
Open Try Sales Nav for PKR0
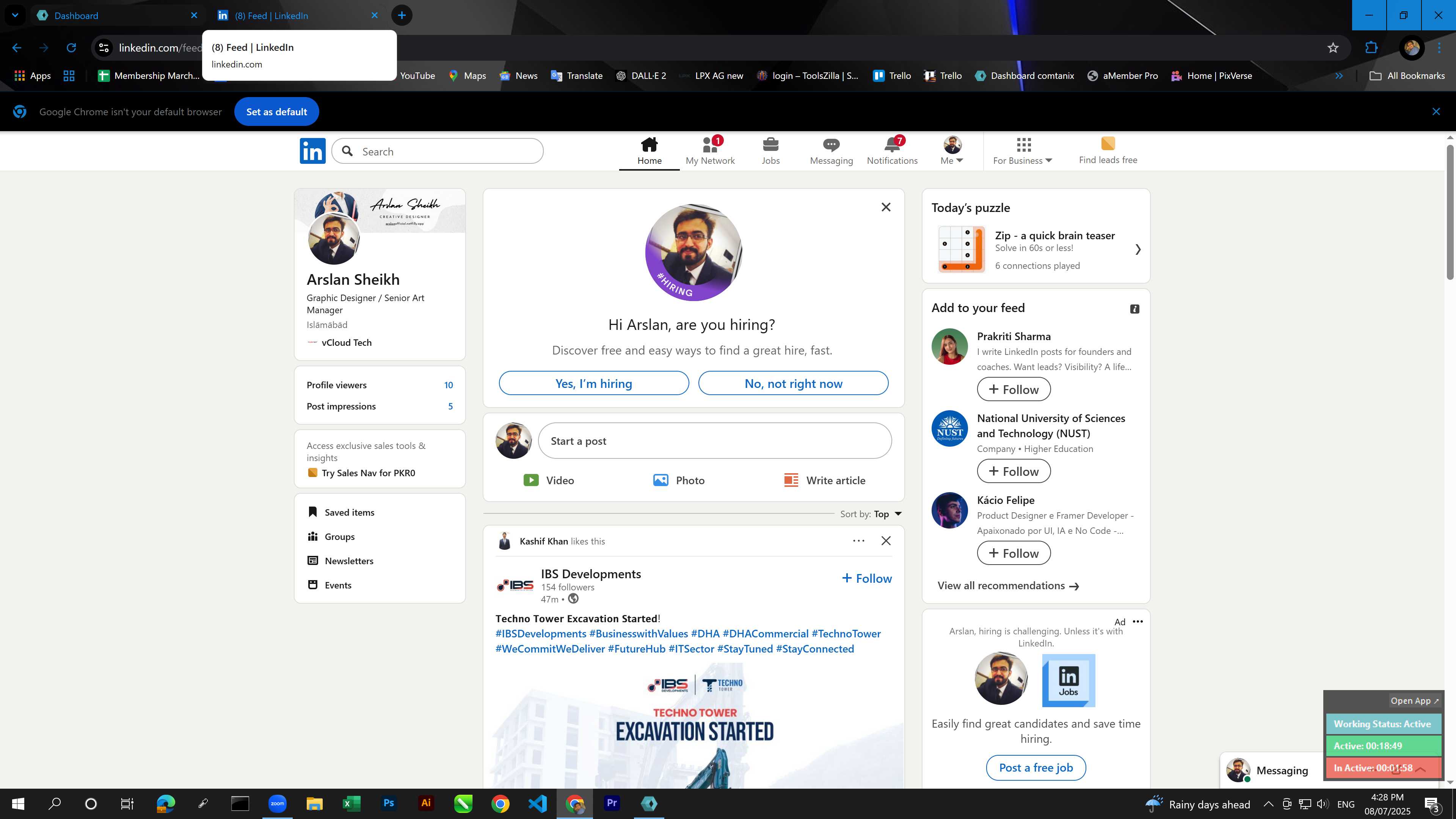[361, 473]
